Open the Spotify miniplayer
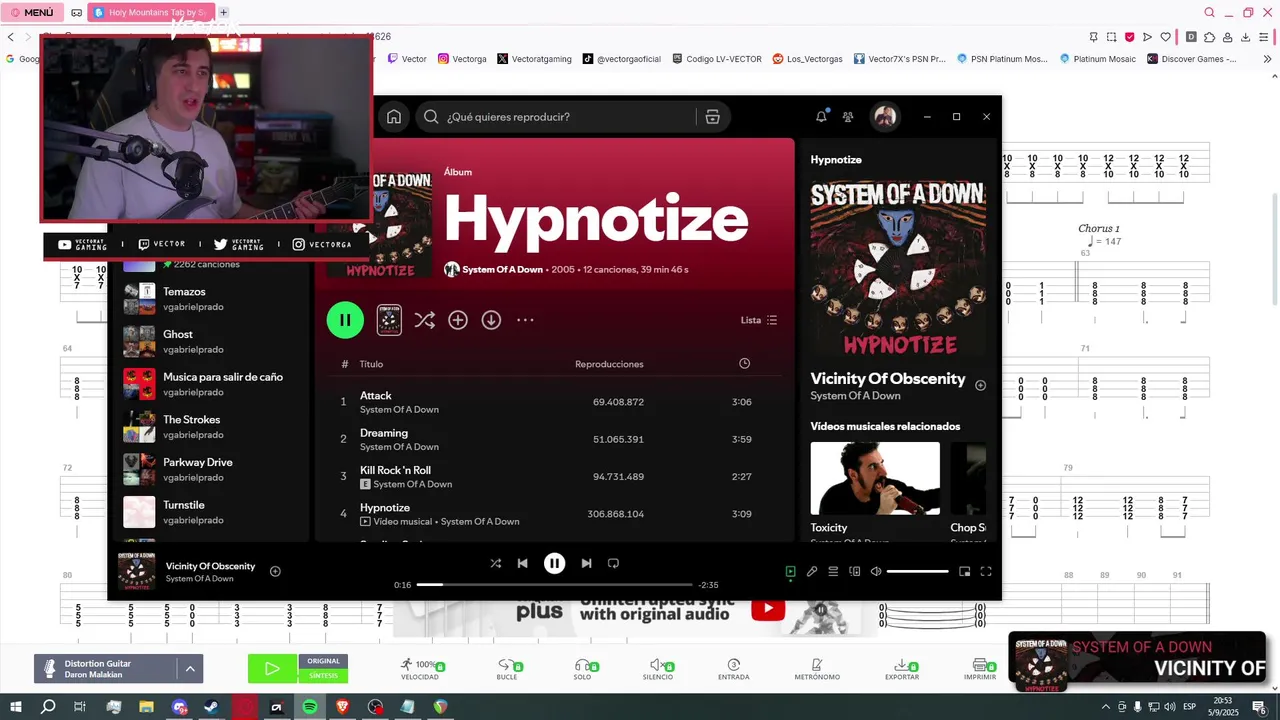The width and height of the screenshot is (1280, 720). [x=964, y=572]
